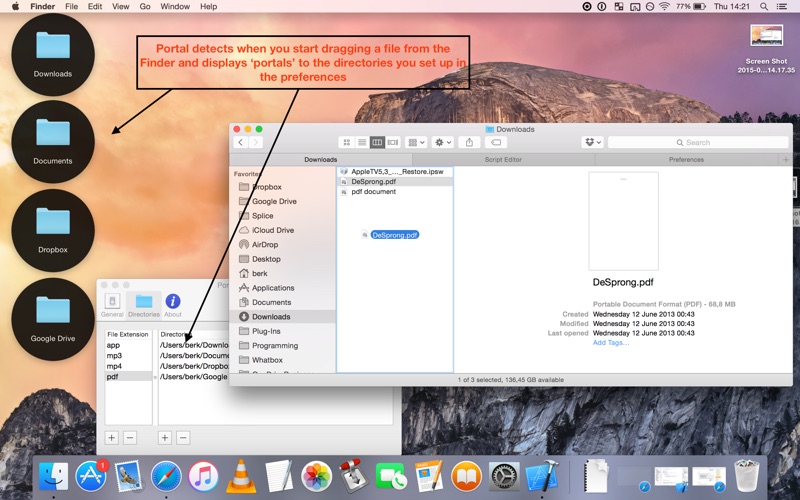This screenshot has width=800, height=500.
Task: Select the 'mp3' file extension row
Action: pos(129,356)
